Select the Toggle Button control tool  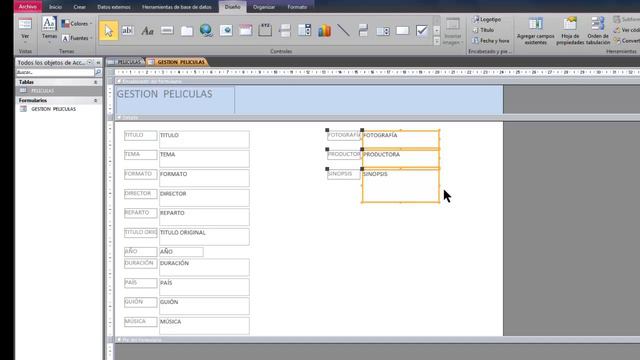[x=363, y=31]
